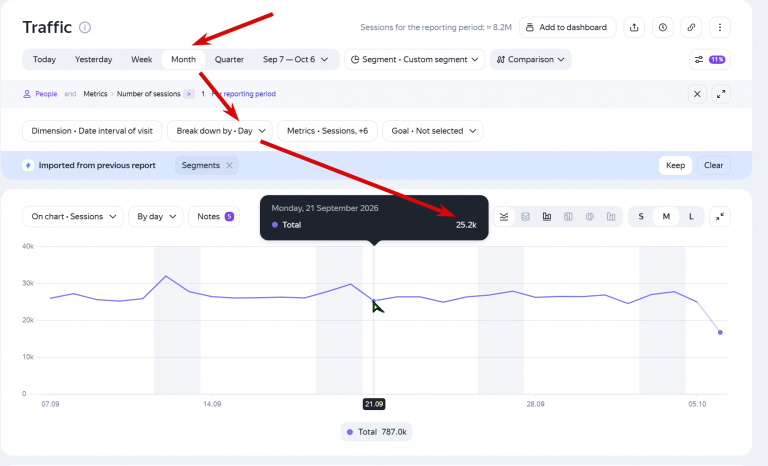Open Dimension Date interval of visit
Viewport: 768px width, 466px height.
pyautogui.click(x=92, y=131)
